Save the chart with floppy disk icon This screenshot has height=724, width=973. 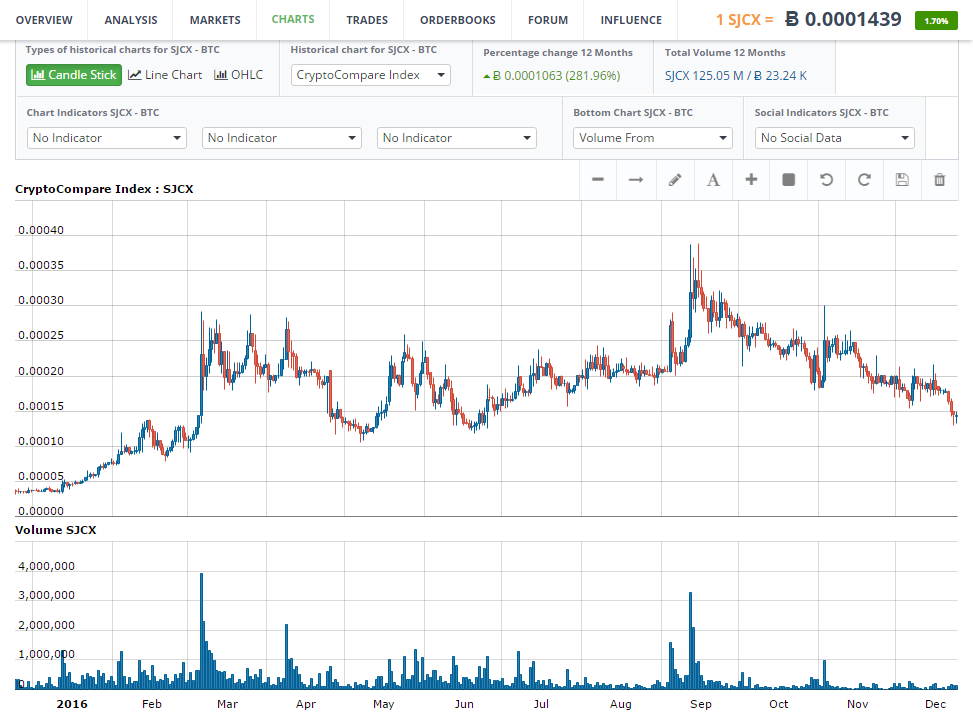(902, 180)
